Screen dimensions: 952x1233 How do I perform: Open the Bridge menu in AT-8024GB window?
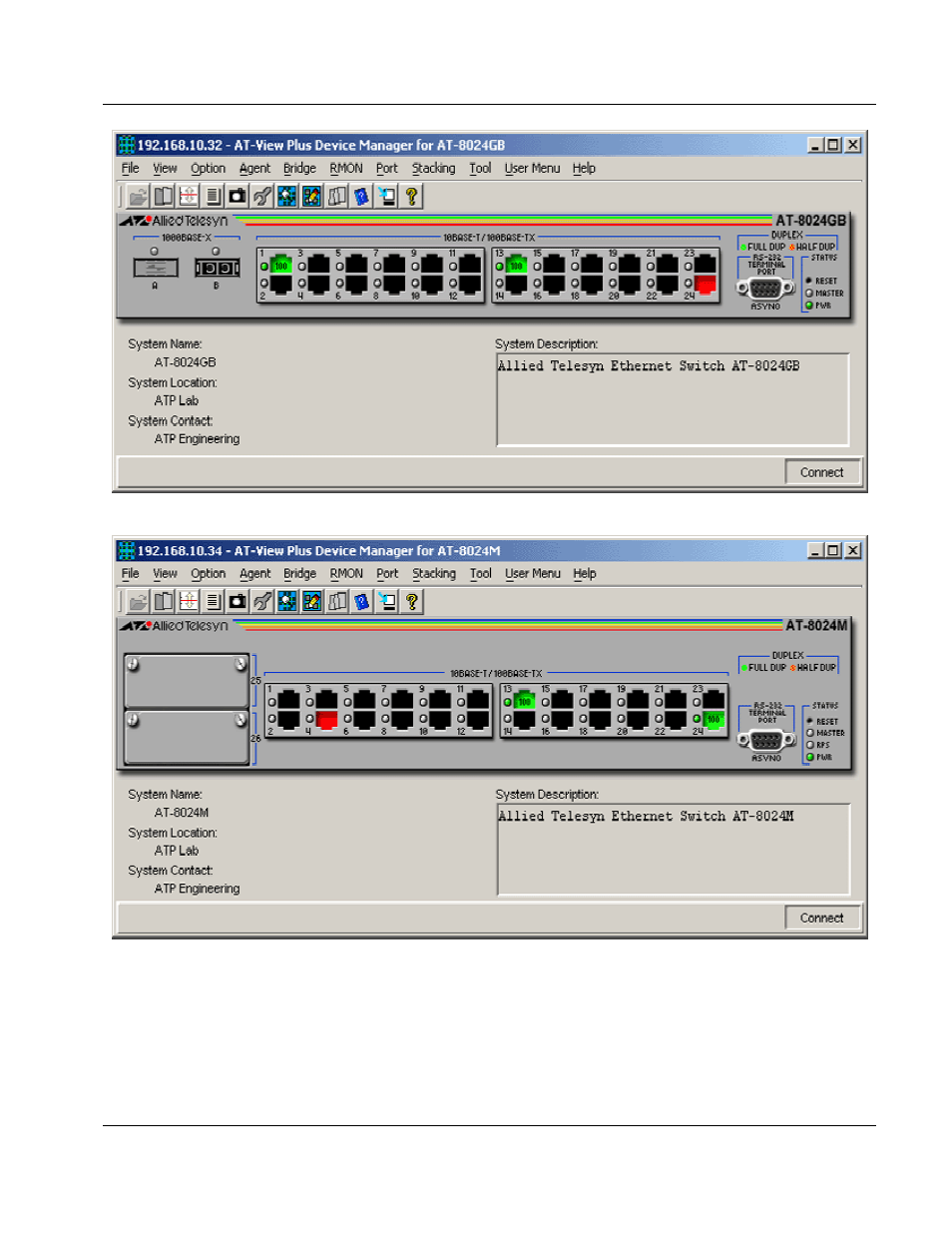click(x=299, y=169)
